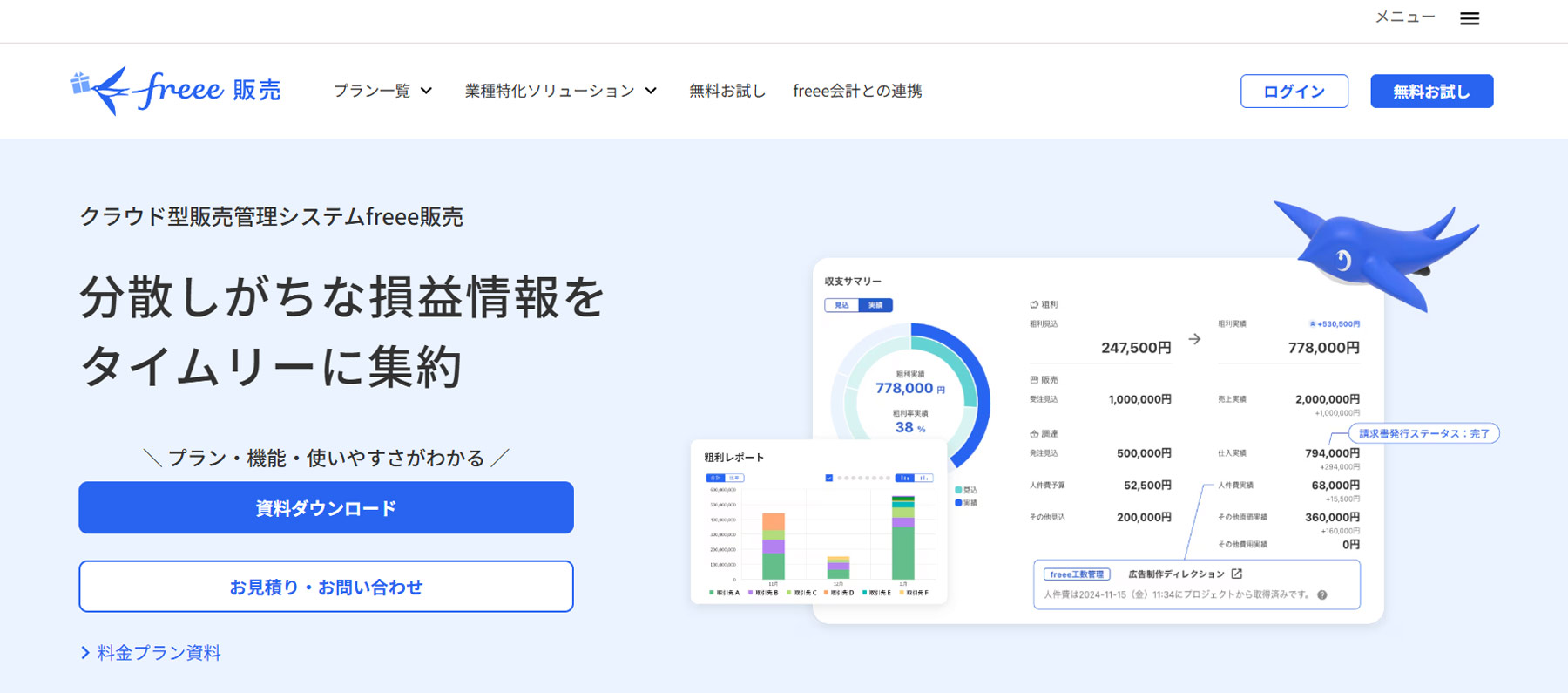Click the 見込 teal legend swatch
Screen dimensions: 1568x693
[959, 490]
